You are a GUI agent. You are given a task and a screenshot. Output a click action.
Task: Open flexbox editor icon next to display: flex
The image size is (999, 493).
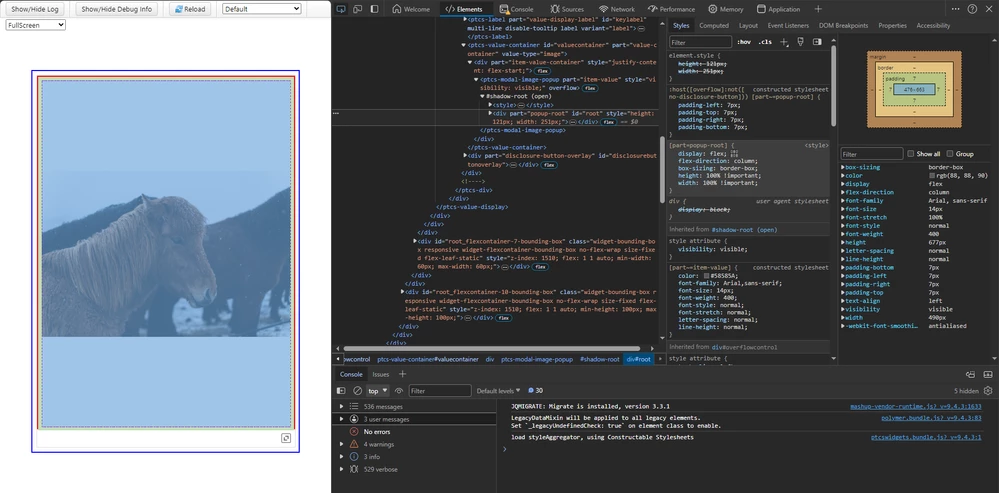click(735, 154)
